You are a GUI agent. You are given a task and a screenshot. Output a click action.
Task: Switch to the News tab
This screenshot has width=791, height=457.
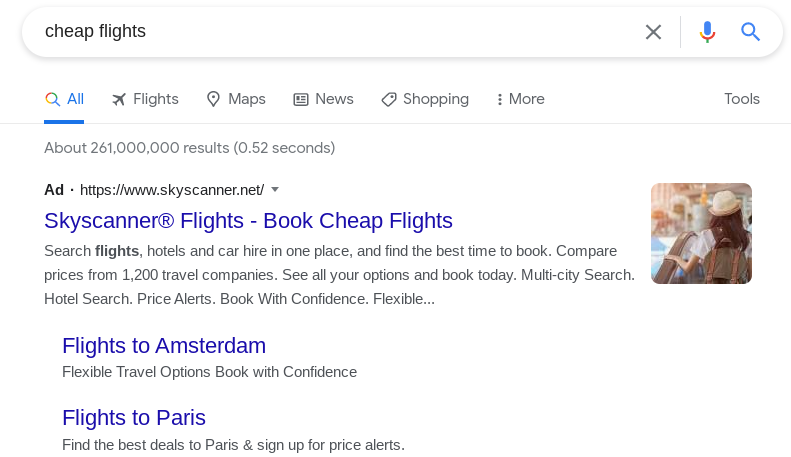click(x=334, y=99)
